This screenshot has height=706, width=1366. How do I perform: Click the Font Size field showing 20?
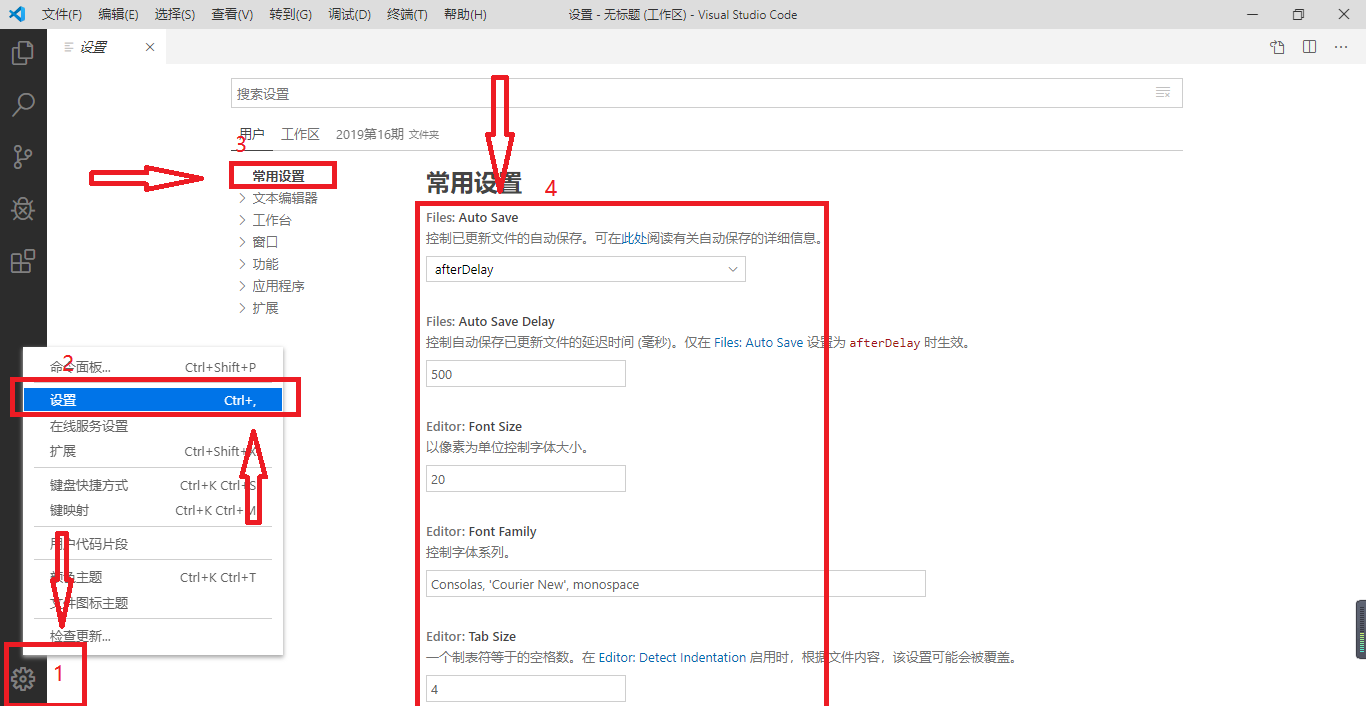click(526, 479)
